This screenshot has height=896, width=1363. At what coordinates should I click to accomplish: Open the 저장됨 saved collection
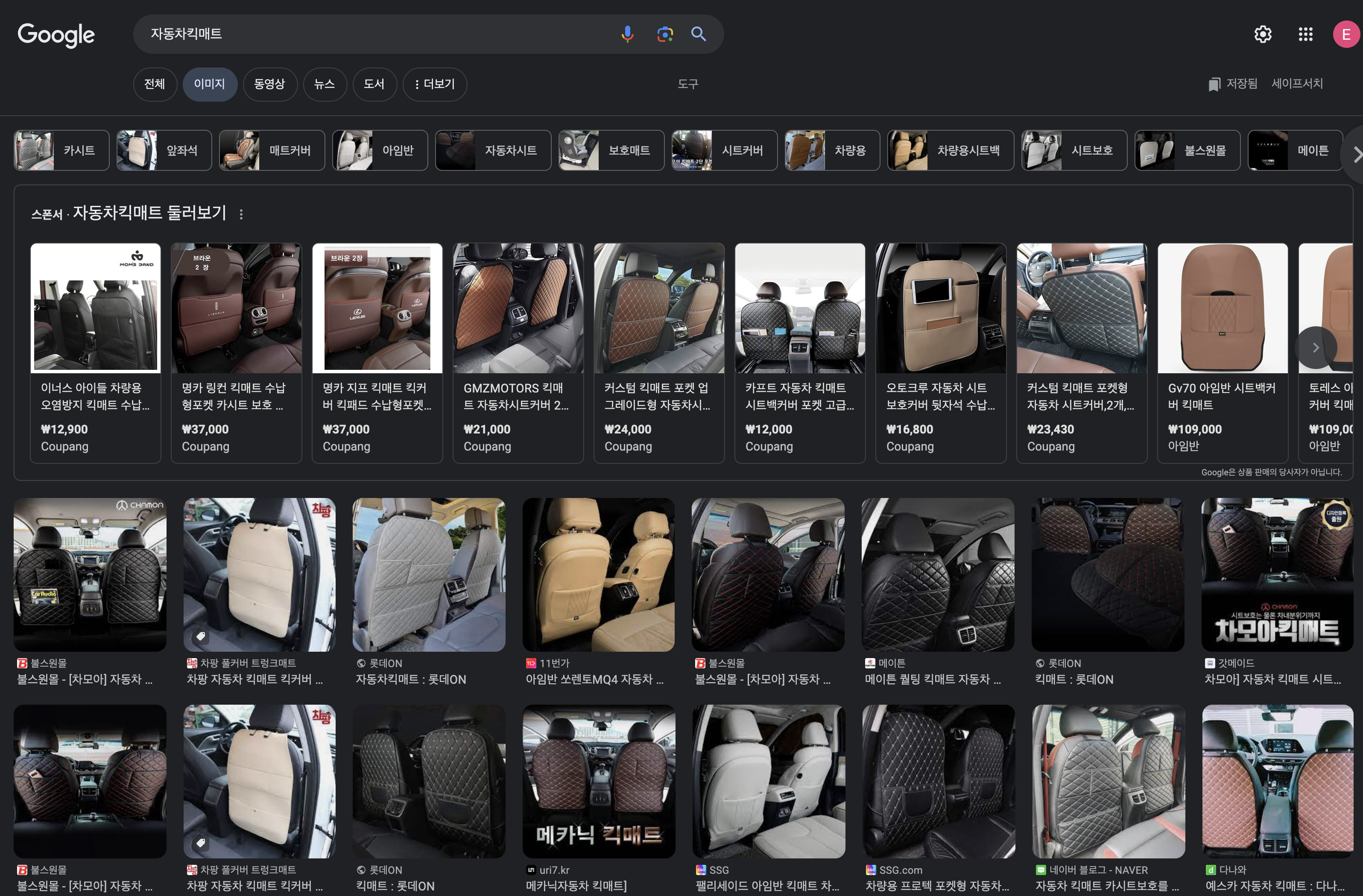coord(1232,84)
